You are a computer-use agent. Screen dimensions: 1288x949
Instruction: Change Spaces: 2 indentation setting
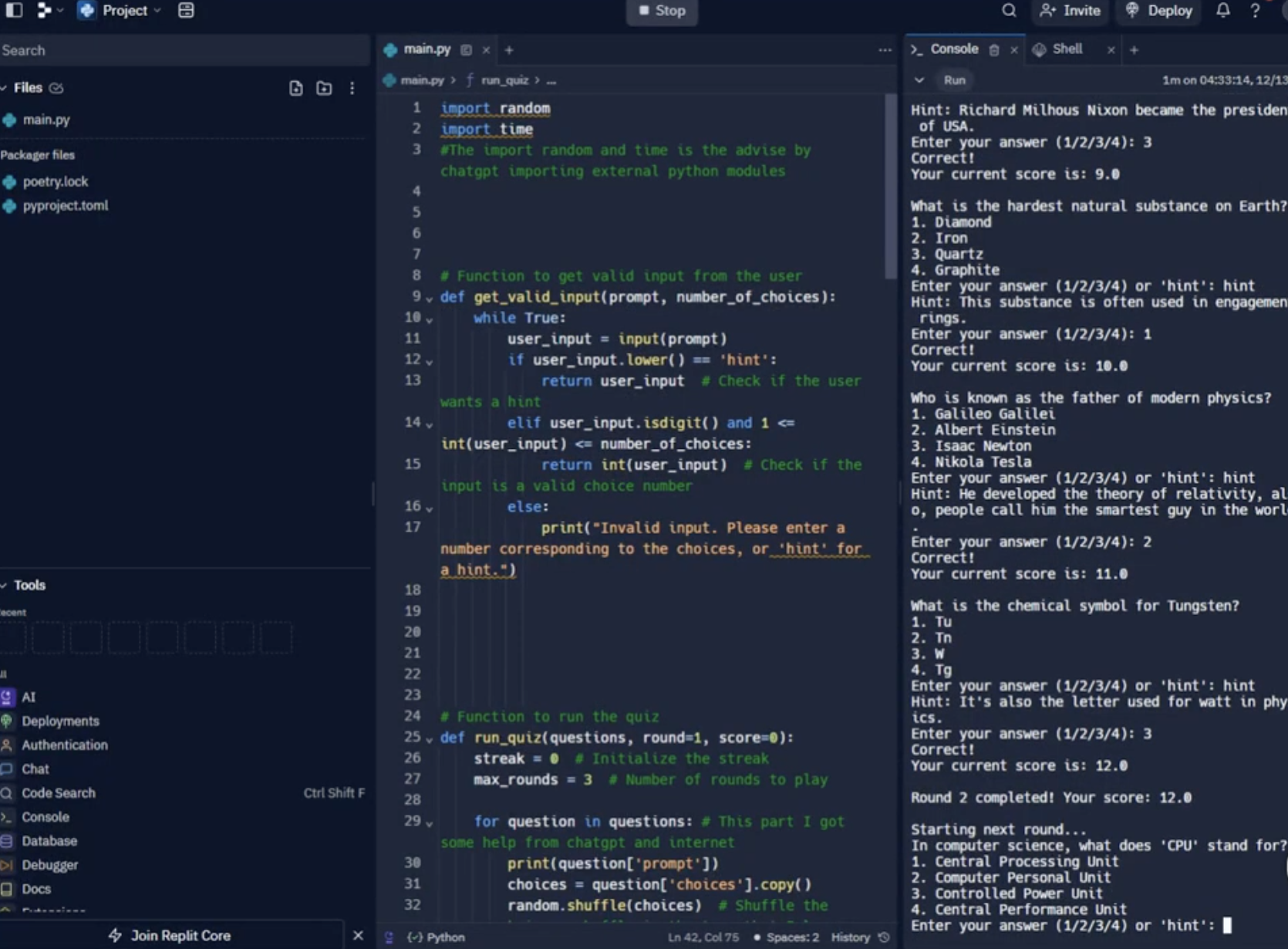click(x=786, y=937)
